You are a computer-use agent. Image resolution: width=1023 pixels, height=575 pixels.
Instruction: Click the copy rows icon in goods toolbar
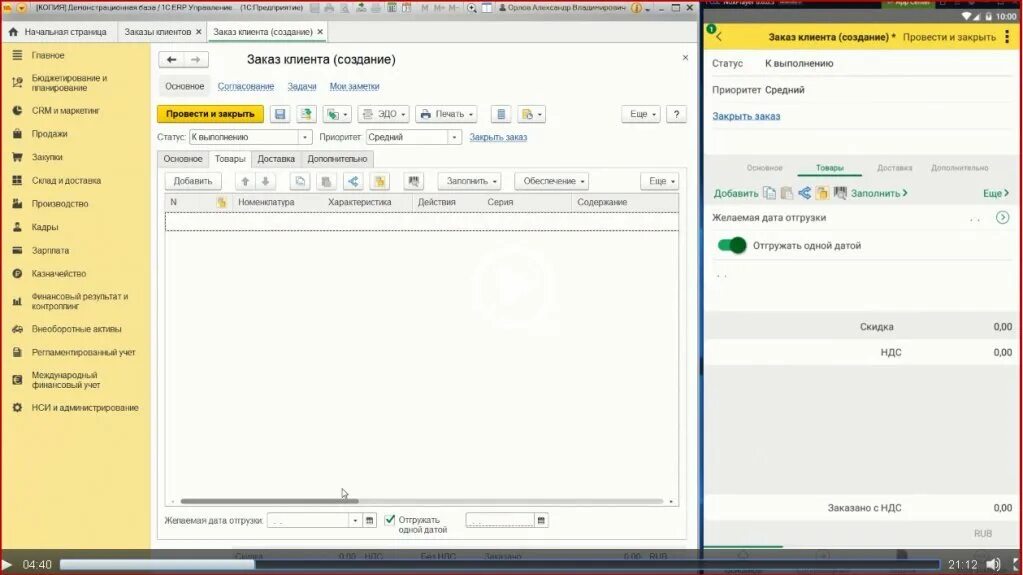click(x=300, y=181)
